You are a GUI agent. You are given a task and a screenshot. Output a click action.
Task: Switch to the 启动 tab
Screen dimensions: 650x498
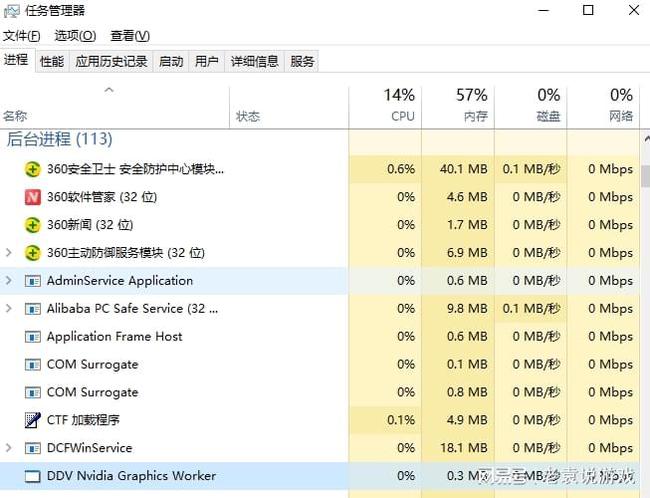click(x=171, y=61)
